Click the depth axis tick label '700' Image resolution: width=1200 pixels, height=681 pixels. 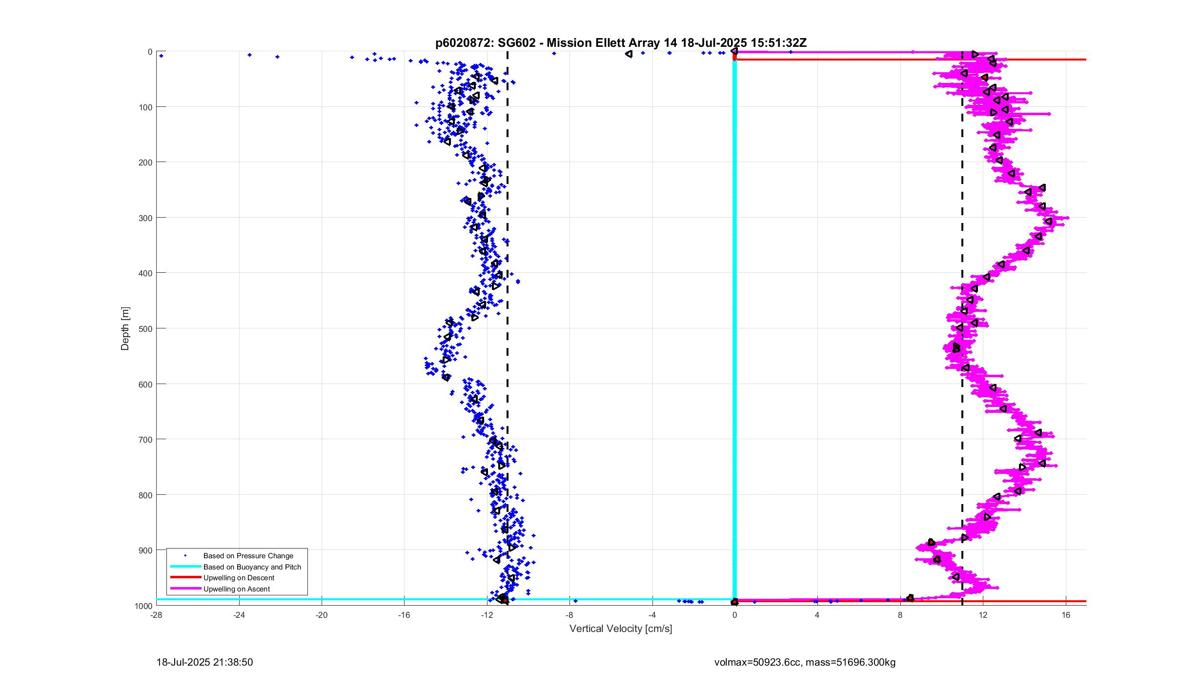tap(144, 440)
